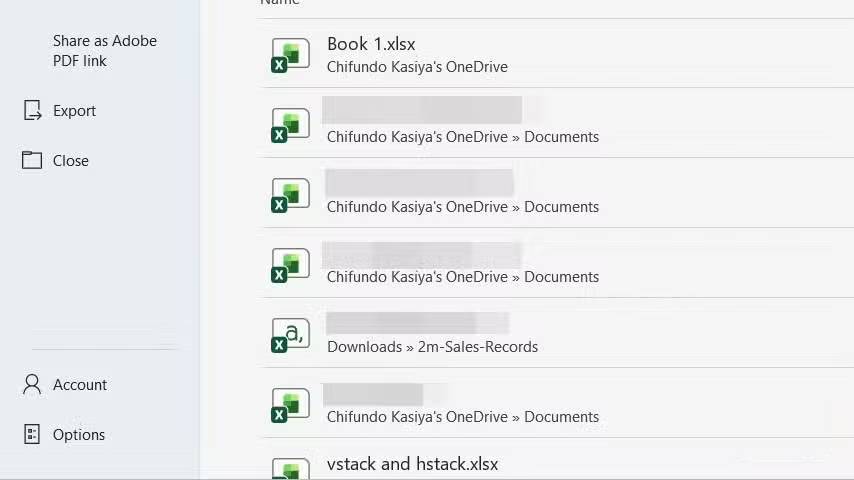Click the Excel icon beside Book 1.xlsx
854x480 pixels.
pos(290,55)
